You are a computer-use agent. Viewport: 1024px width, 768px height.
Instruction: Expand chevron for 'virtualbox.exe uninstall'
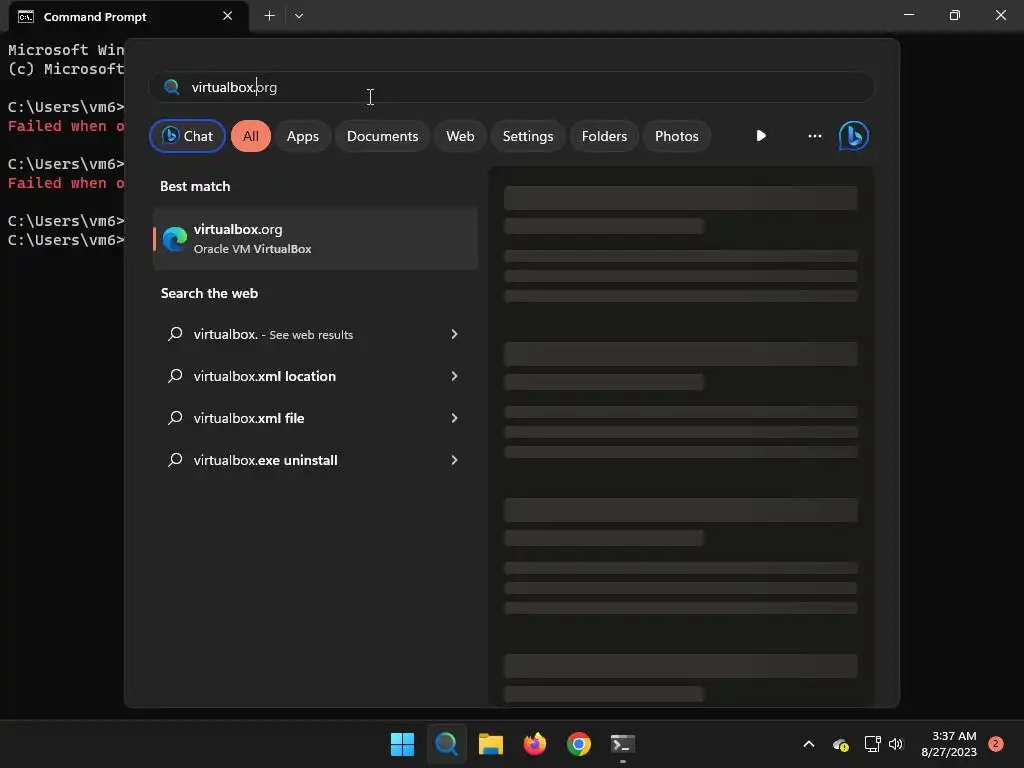[x=455, y=460]
